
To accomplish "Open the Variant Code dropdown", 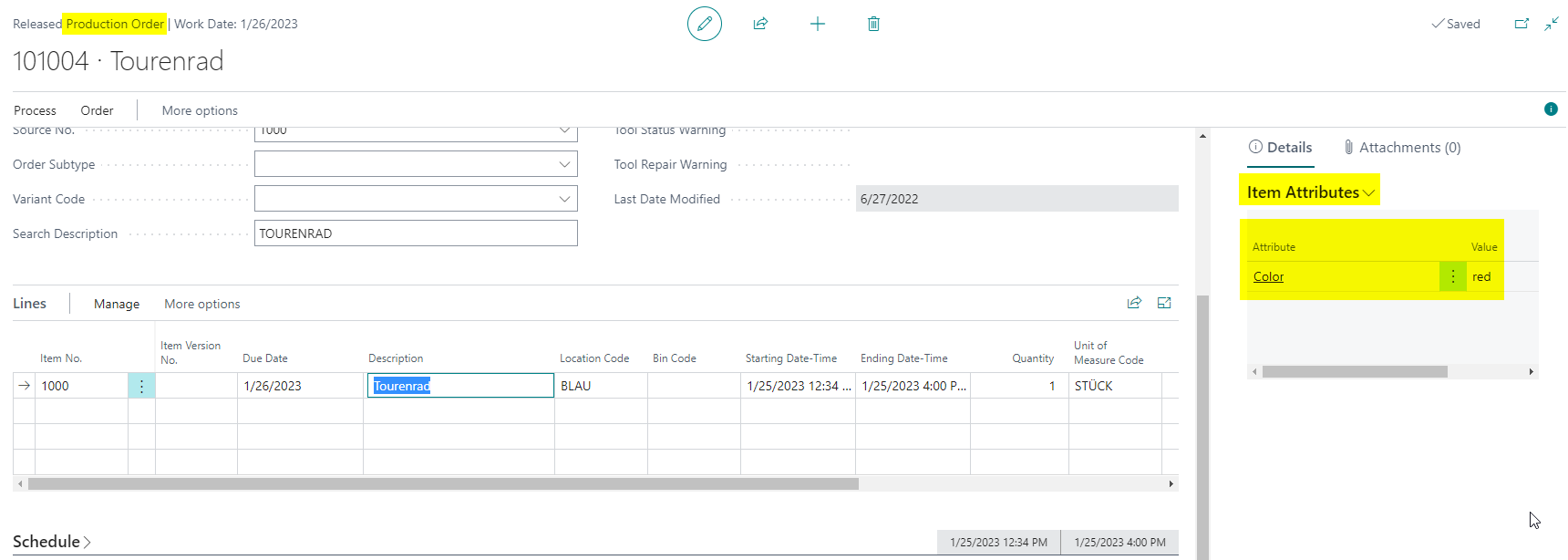I will point(564,199).
